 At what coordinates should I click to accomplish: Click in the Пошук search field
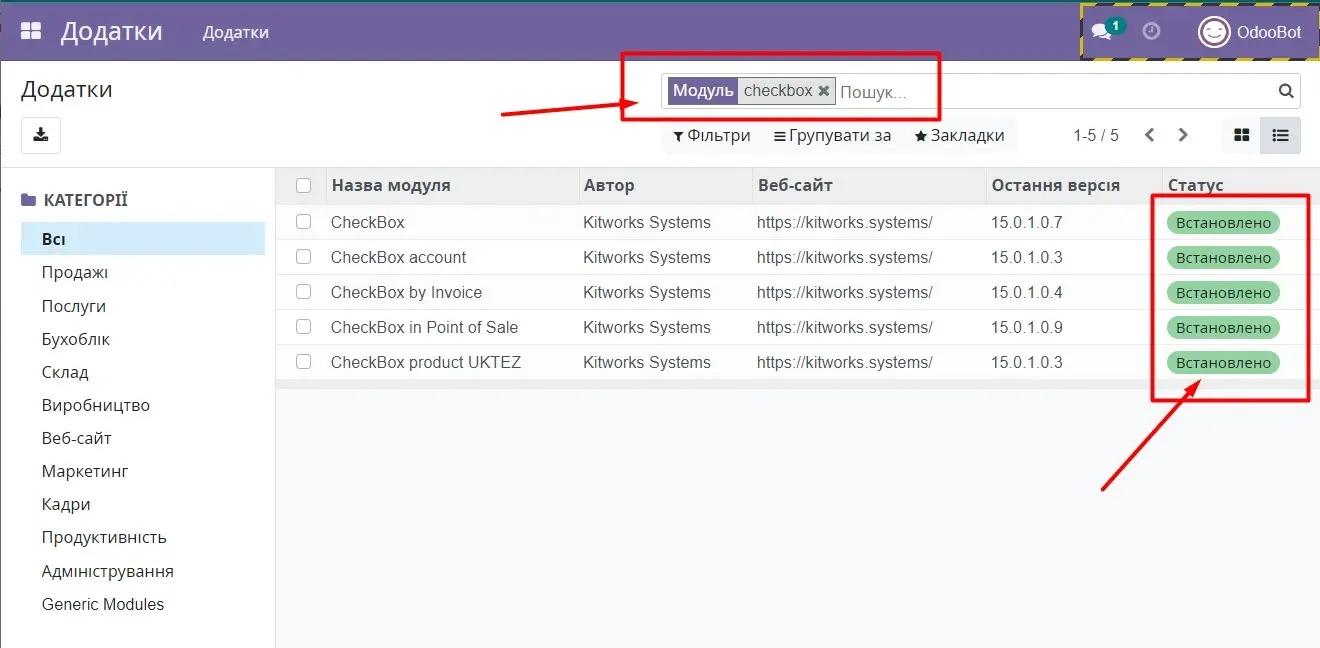tap(1050, 91)
